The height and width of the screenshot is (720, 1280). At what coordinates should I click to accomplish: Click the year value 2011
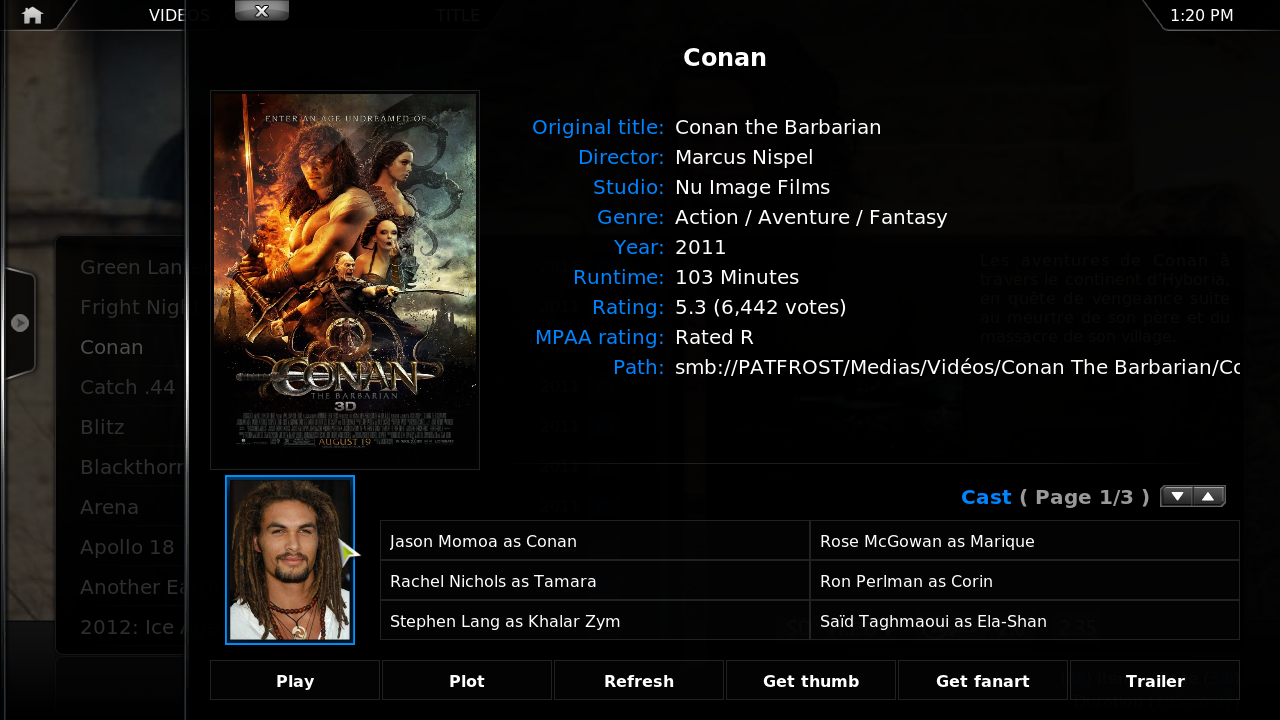click(701, 247)
